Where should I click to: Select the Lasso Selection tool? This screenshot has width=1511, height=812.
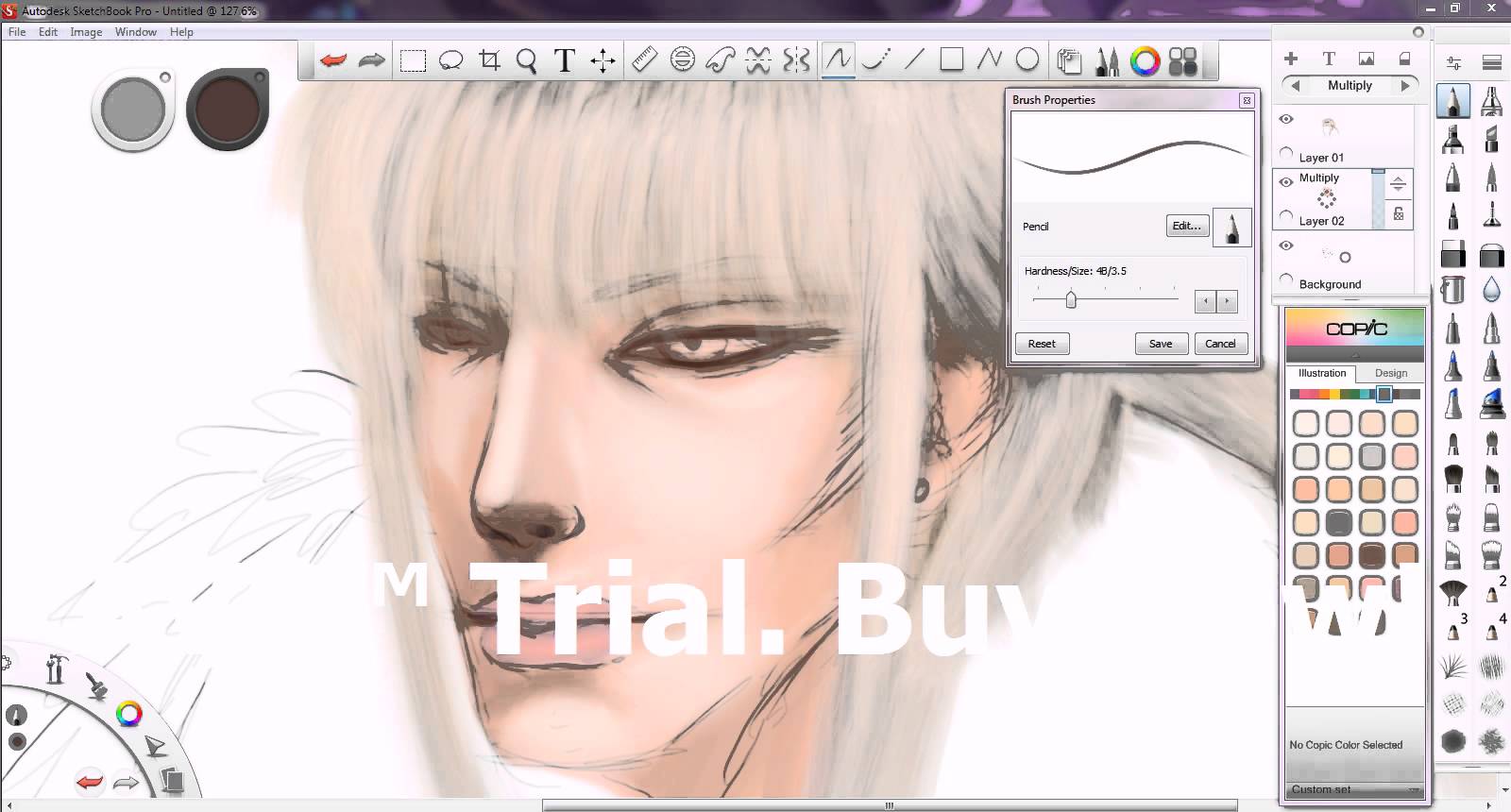click(x=451, y=61)
